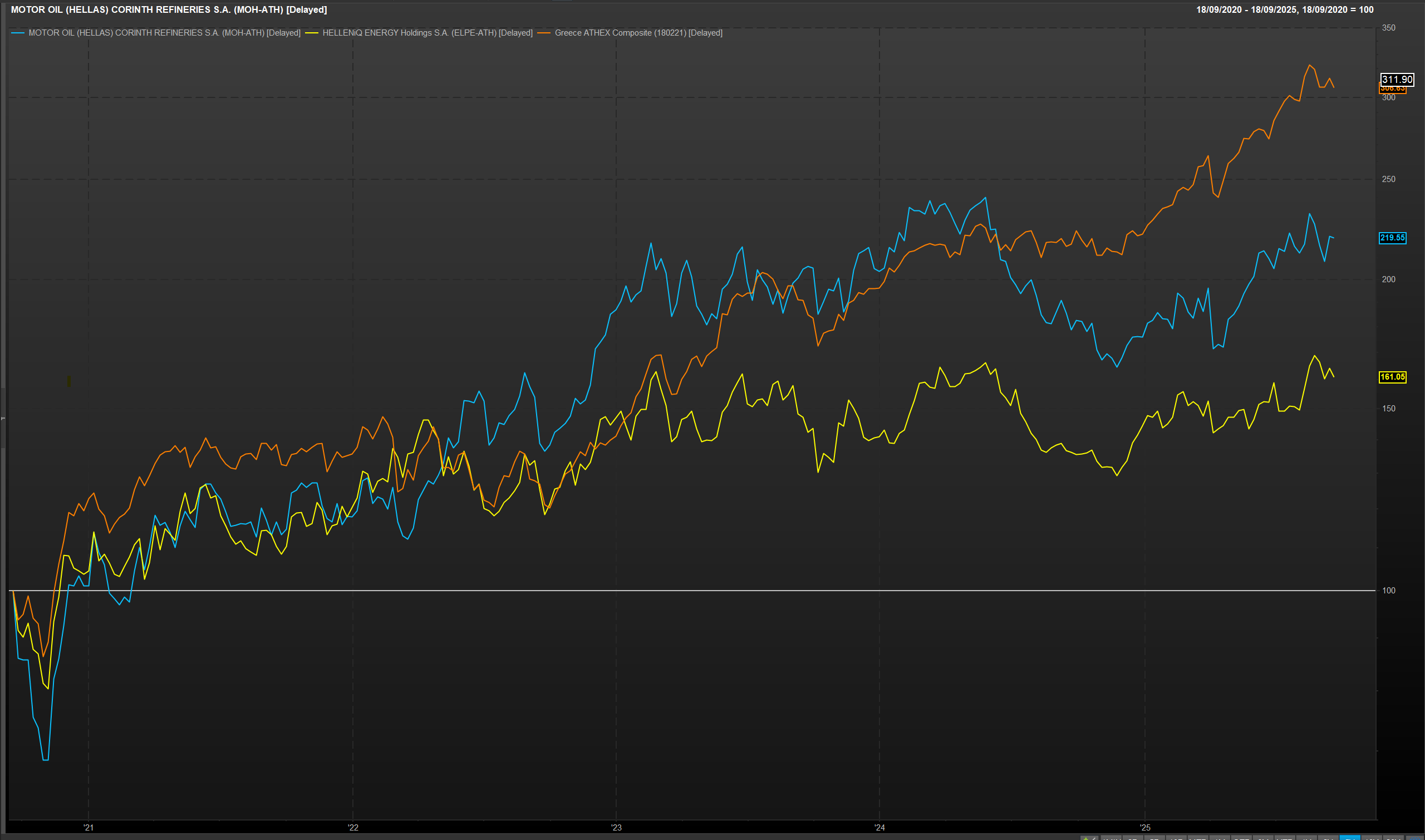Click the yellow 161.05 price label

coord(1392,377)
